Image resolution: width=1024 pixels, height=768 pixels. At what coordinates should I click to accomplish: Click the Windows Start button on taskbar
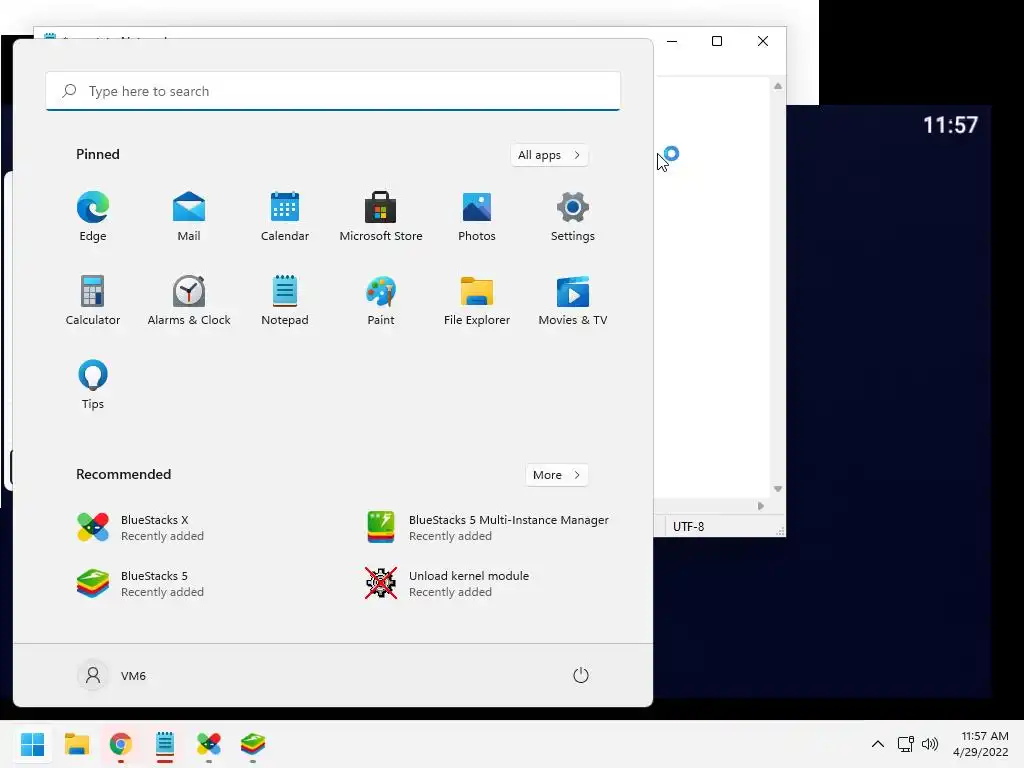click(33, 744)
